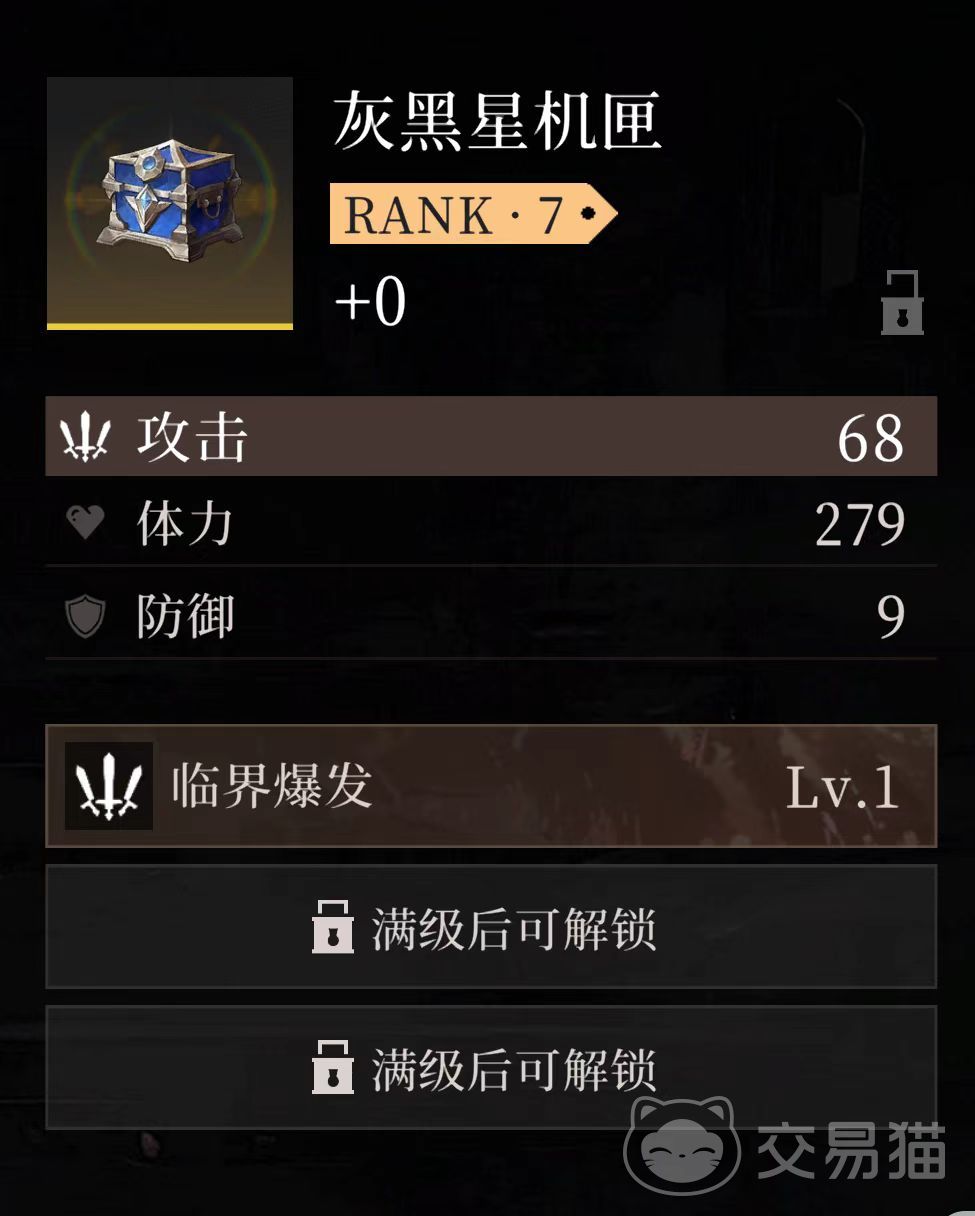The image size is (975, 1216).
Task: Toggle the item lock padlock icon
Action: pyautogui.click(x=902, y=303)
